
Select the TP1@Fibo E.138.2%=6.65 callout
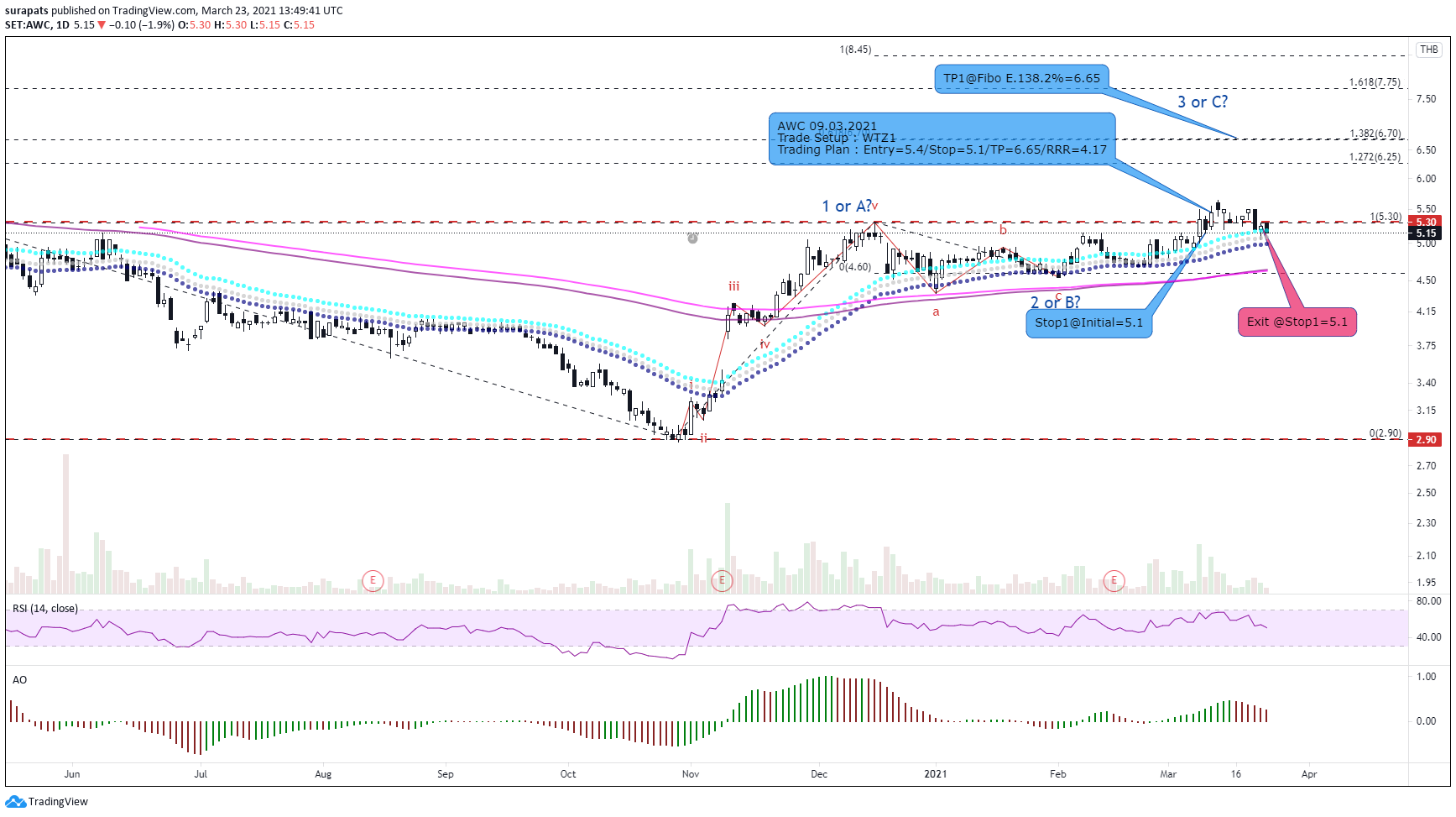click(1021, 78)
